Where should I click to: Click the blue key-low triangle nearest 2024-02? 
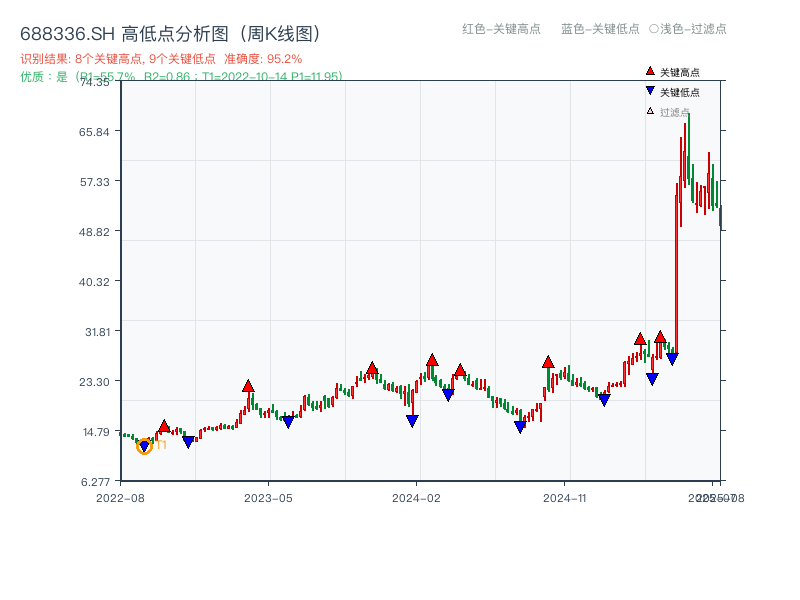pyautogui.click(x=412, y=420)
